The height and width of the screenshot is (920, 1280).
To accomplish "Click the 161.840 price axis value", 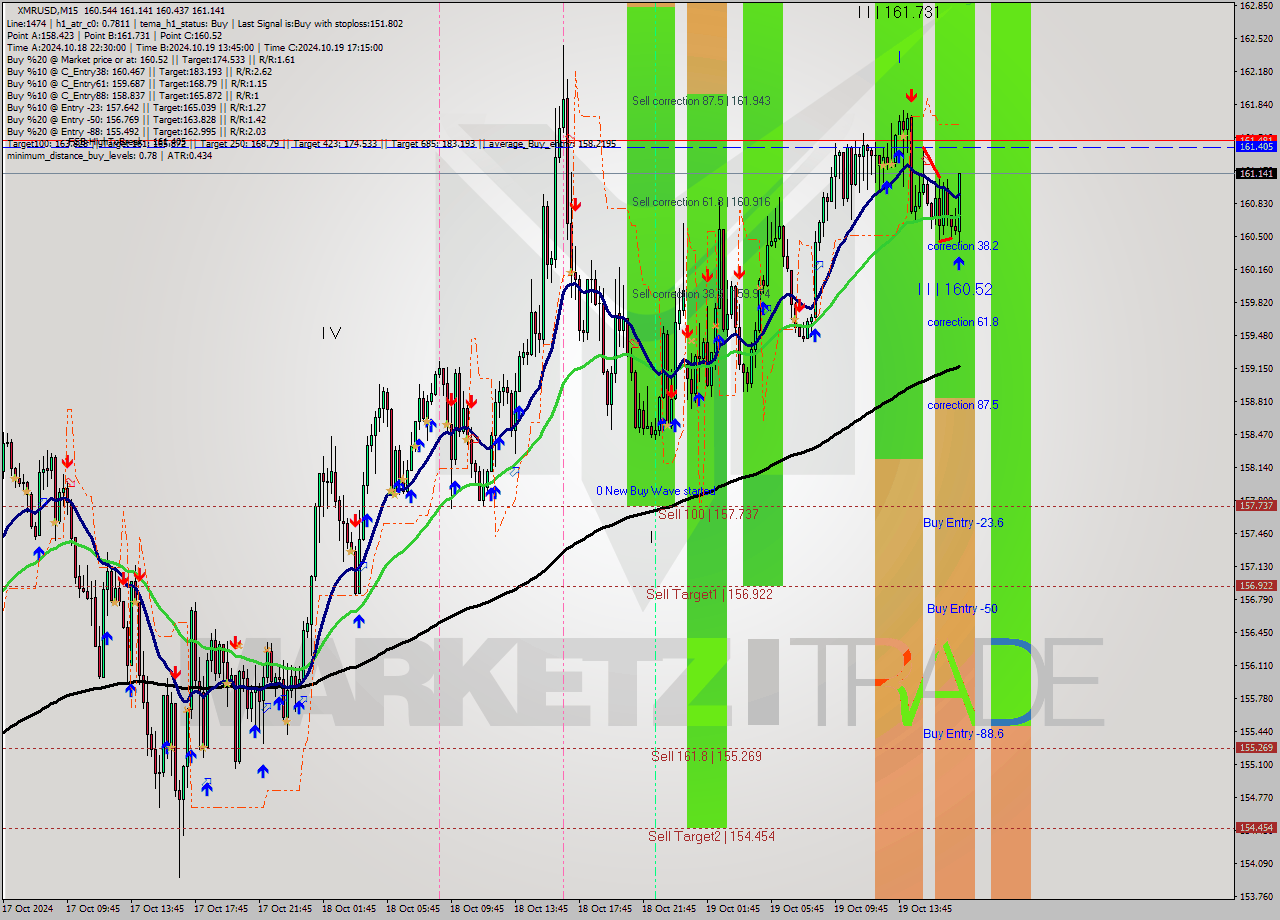I will pos(1256,104).
